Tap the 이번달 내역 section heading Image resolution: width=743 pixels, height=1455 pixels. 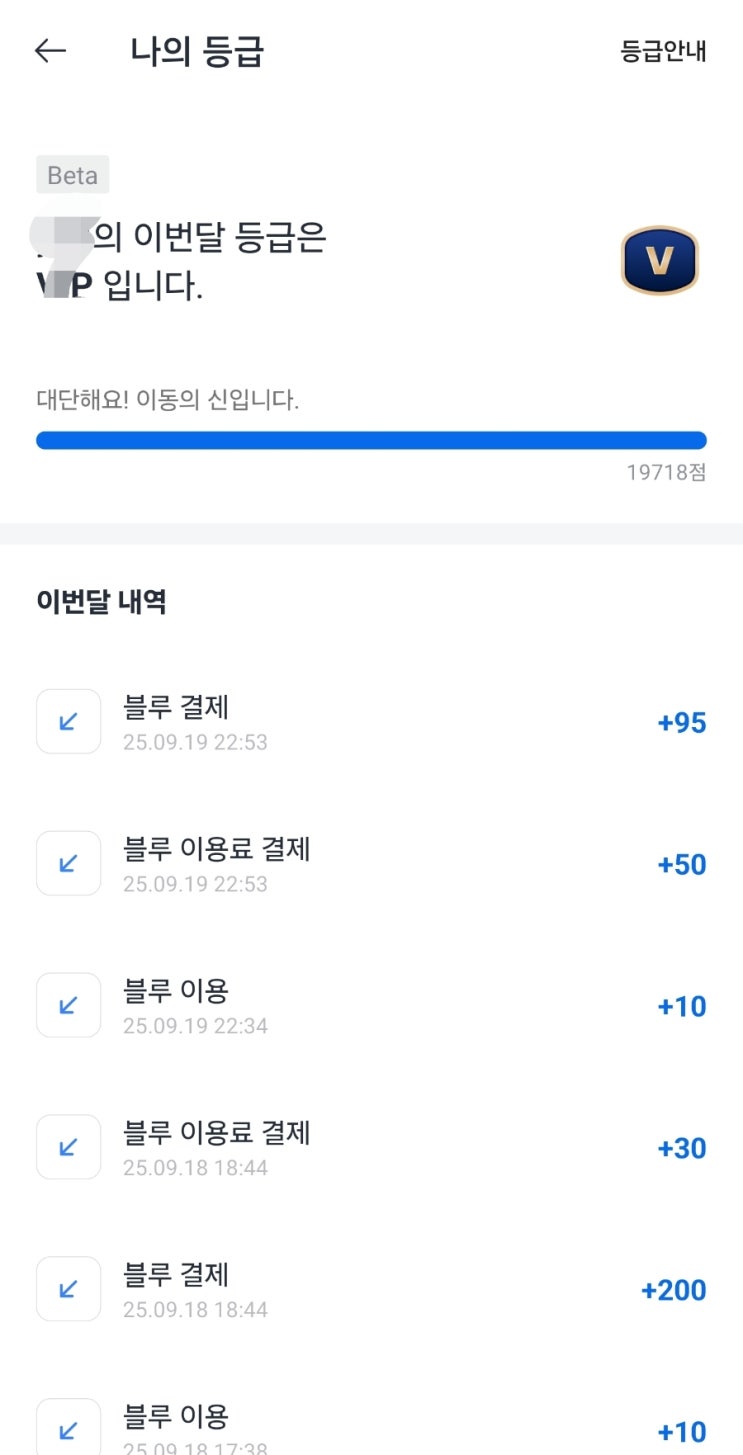[101, 602]
